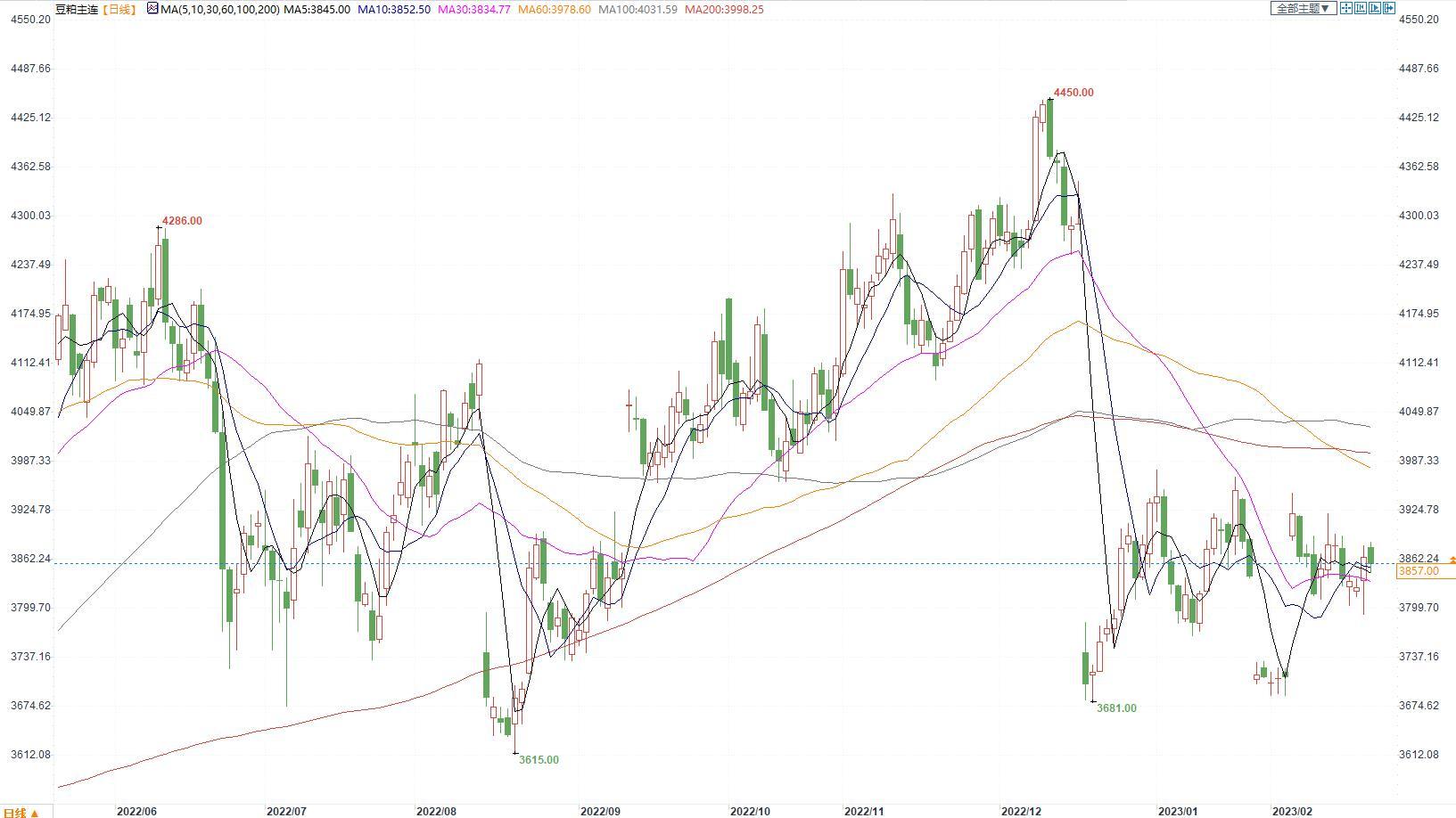Image resolution: width=1456 pixels, height=818 pixels.
Task: Open the 全部主题 theme dropdown
Action: 1303,8
